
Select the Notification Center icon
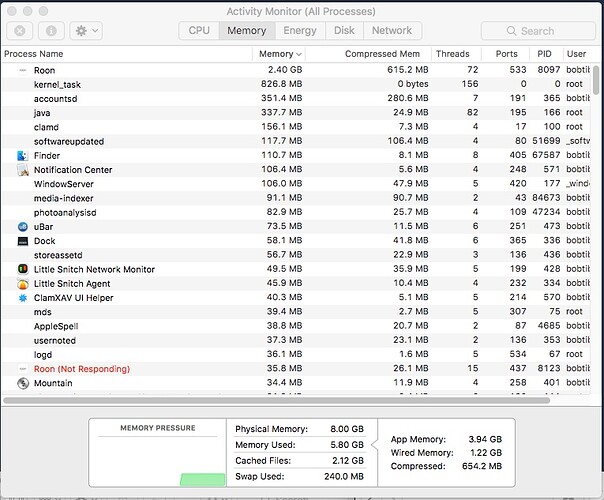coord(23,170)
